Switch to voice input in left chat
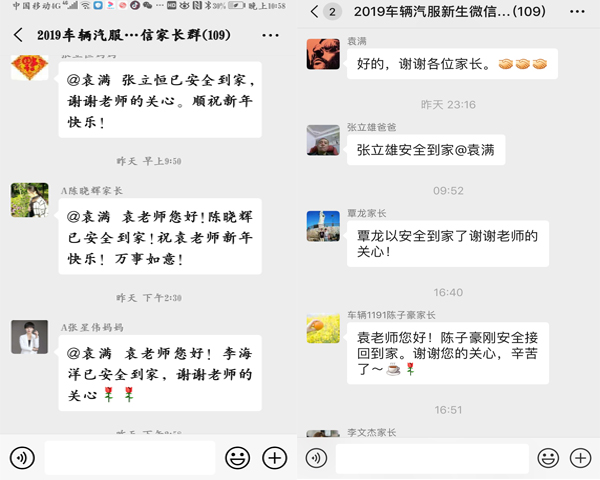 click(x=22, y=457)
